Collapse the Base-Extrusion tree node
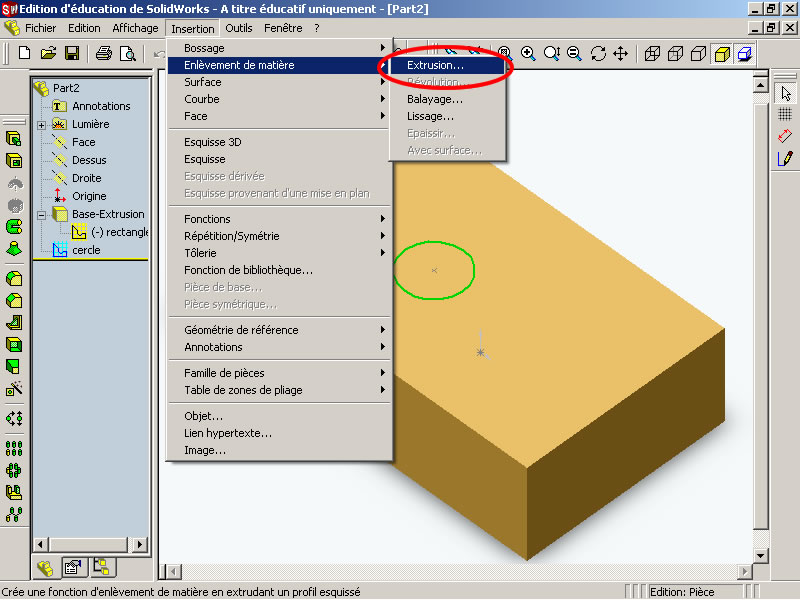The image size is (800, 600). coord(41,215)
